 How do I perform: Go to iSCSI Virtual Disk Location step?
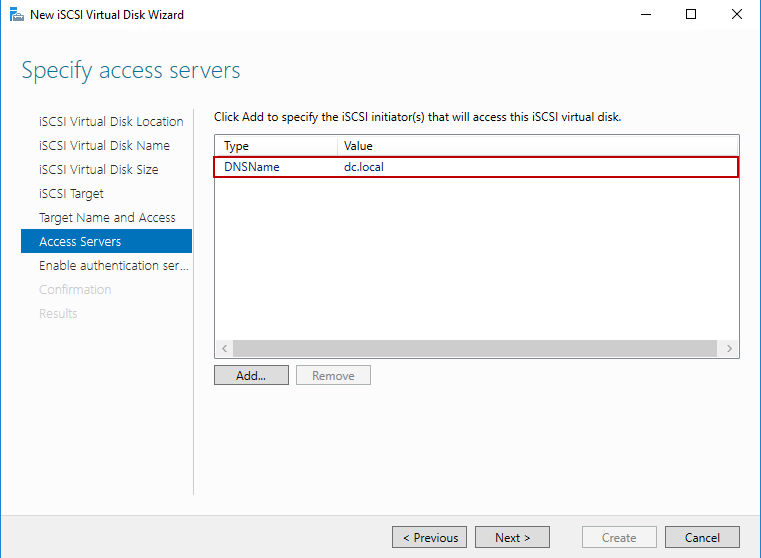click(x=111, y=122)
